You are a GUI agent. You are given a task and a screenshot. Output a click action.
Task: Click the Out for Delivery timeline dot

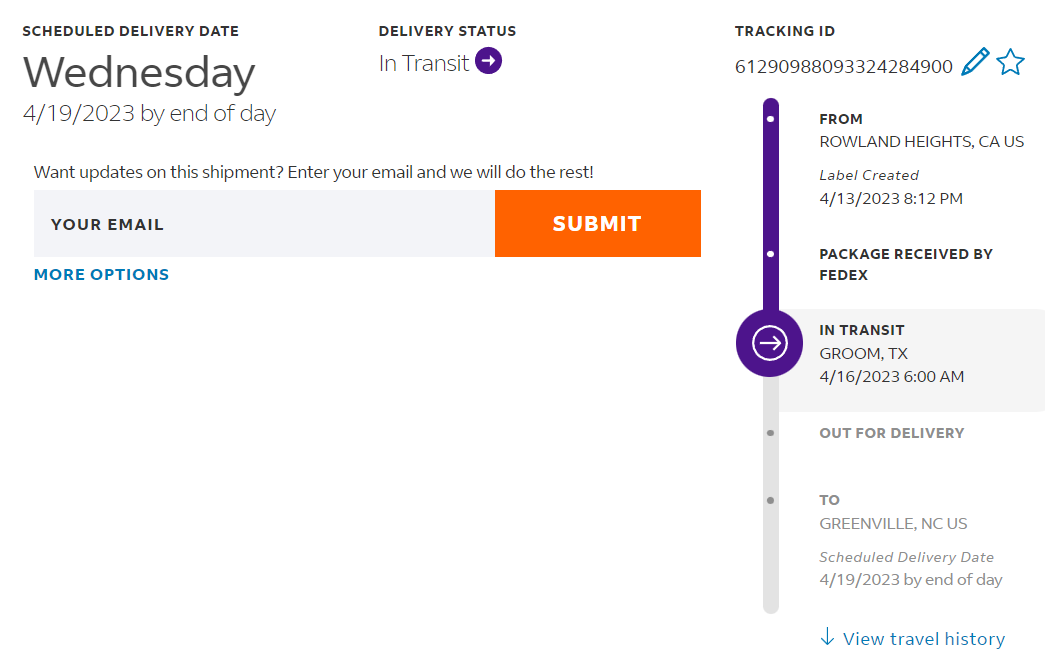(x=770, y=433)
